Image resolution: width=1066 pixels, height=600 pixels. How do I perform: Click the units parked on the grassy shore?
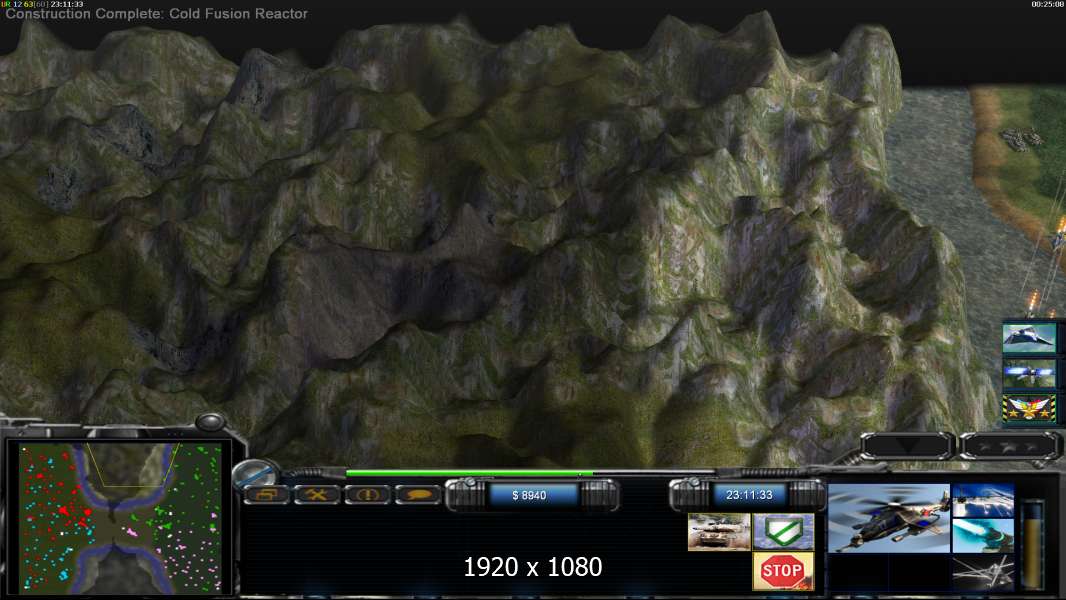[1022, 138]
